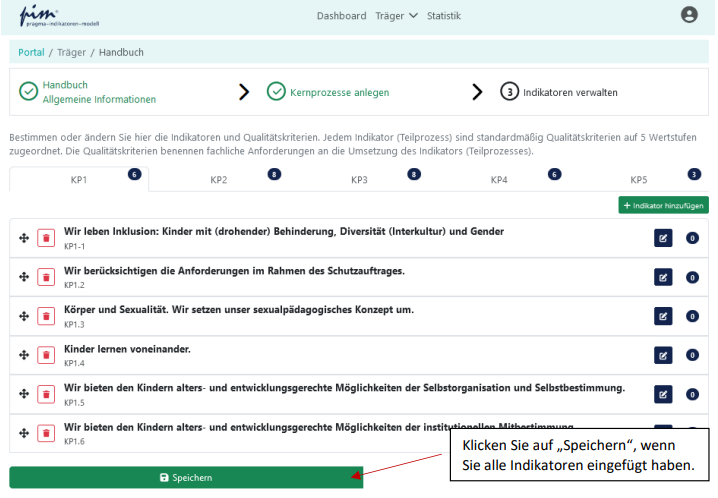Edit the KP1-1 Inklusion indicator
This screenshot has height=498, width=718.
coord(662,238)
